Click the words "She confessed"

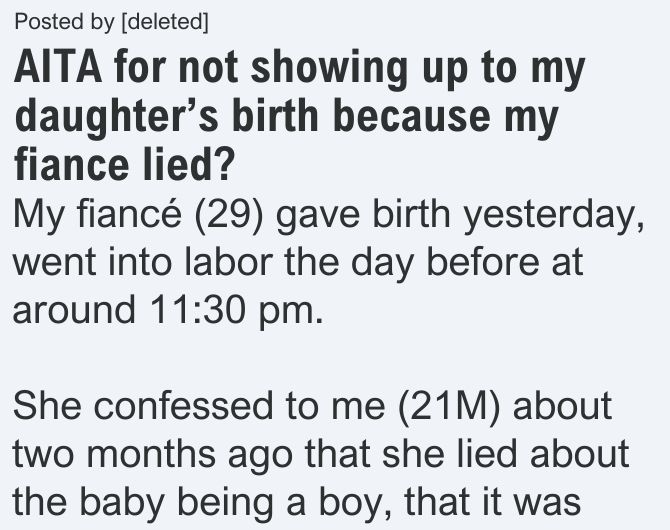coord(143,405)
